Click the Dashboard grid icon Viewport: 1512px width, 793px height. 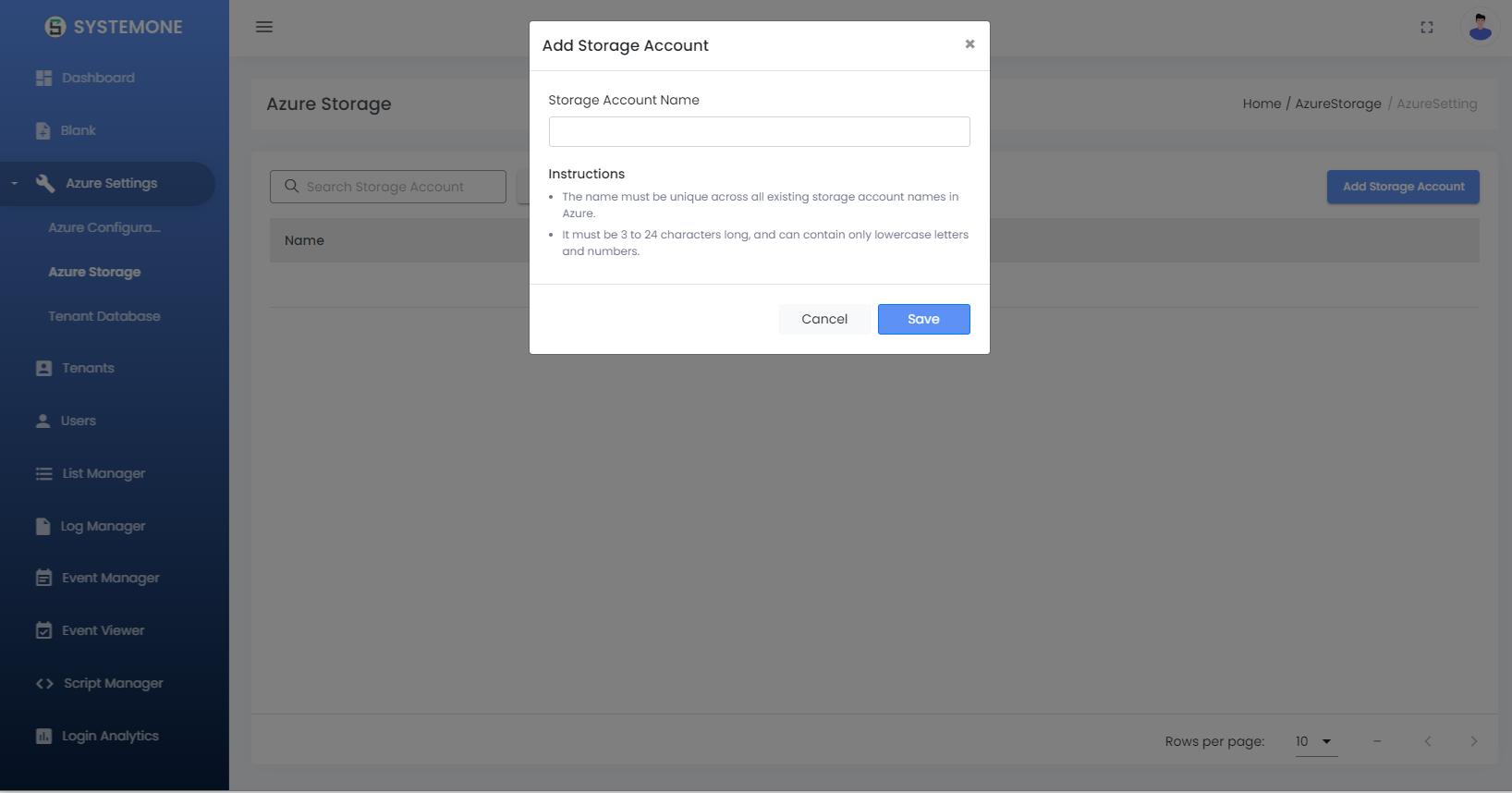43,79
